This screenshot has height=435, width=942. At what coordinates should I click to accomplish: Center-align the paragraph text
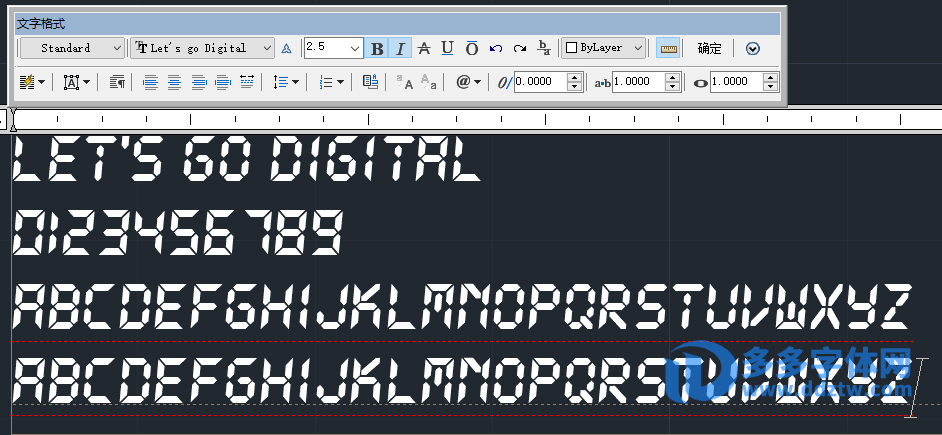point(174,82)
